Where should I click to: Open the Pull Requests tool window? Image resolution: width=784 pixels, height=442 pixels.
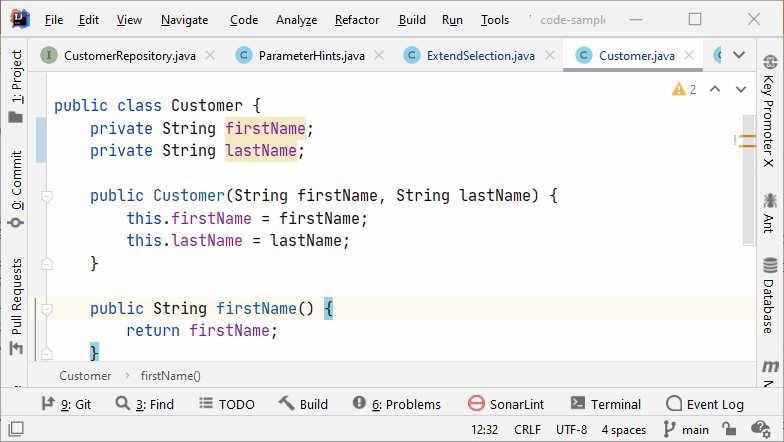[x=16, y=306]
